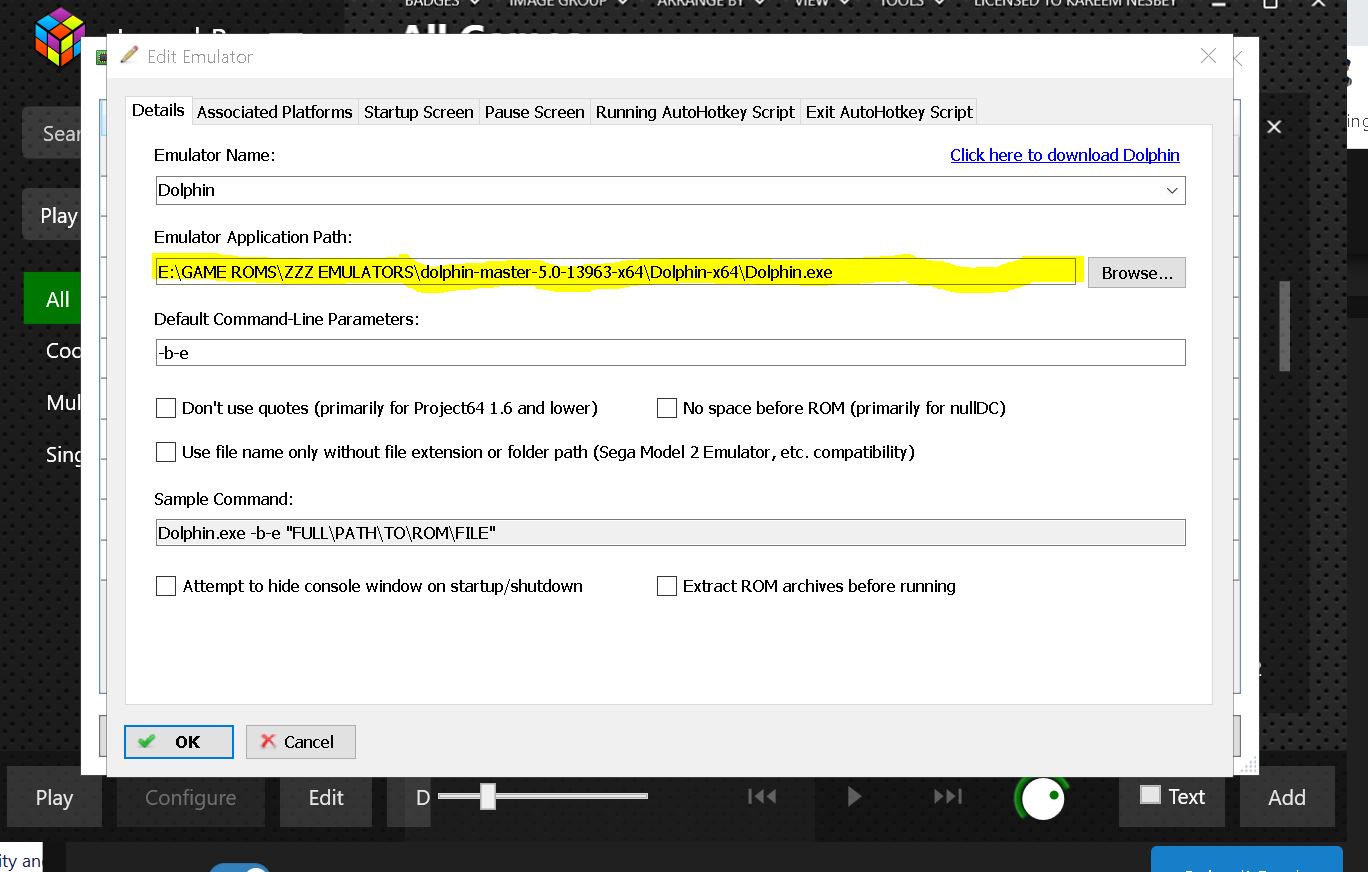Open the Startup Screen tab
This screenshot has height=872, width=1368.
coord(418,112)
